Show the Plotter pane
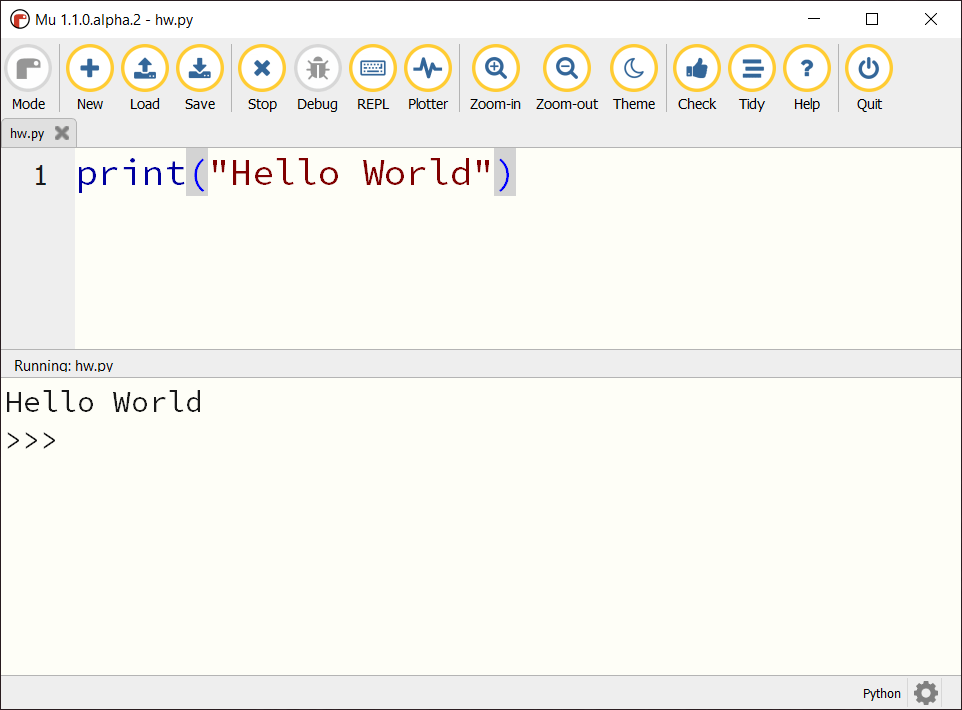 [428, 78]
